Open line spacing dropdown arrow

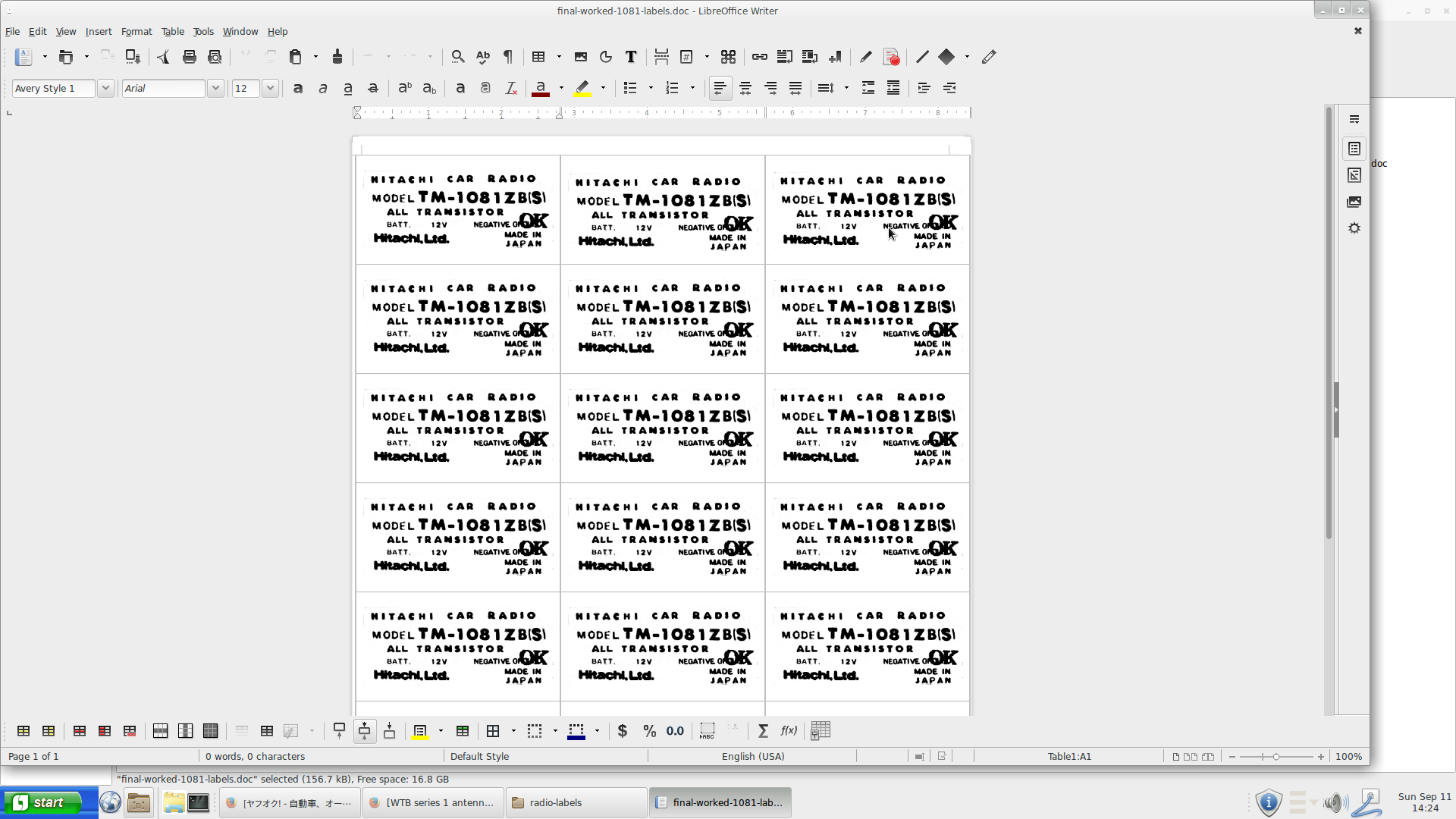click(x=846, y=89)
